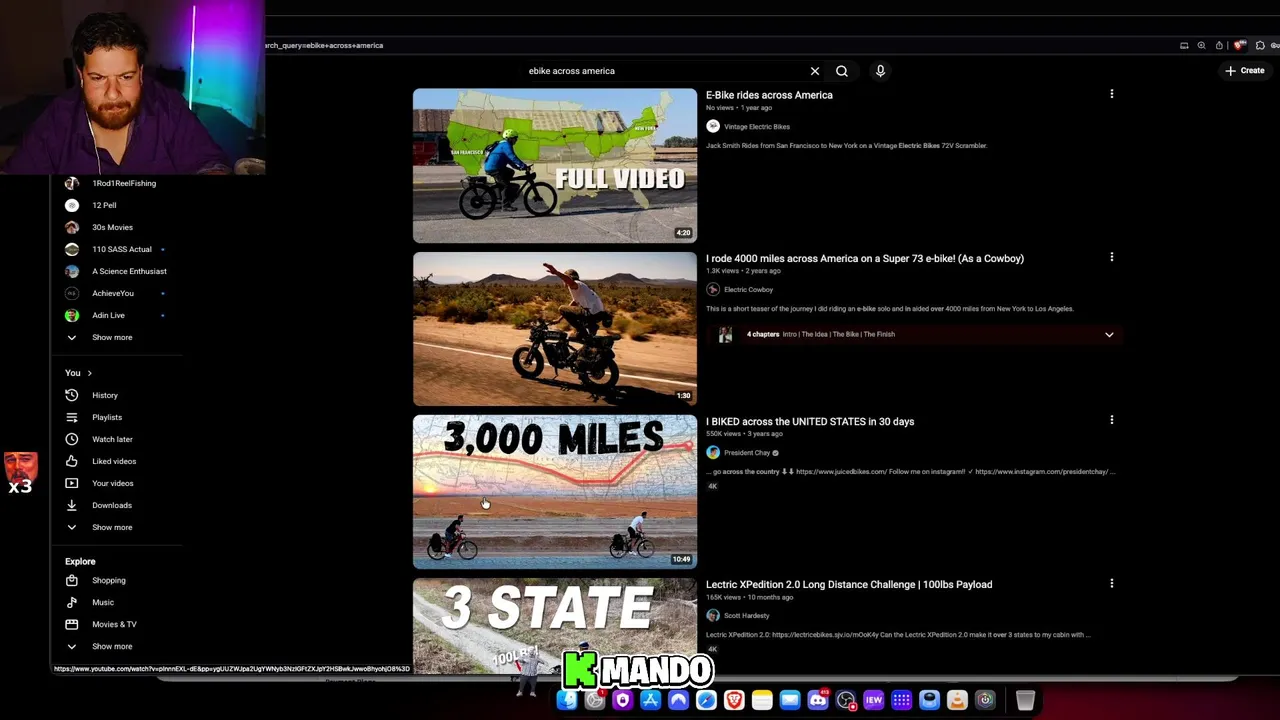This screenshot has width=1280, height=720.
Task: Click the address bar zoom magnifier icon
Action: click(1201, 45)
